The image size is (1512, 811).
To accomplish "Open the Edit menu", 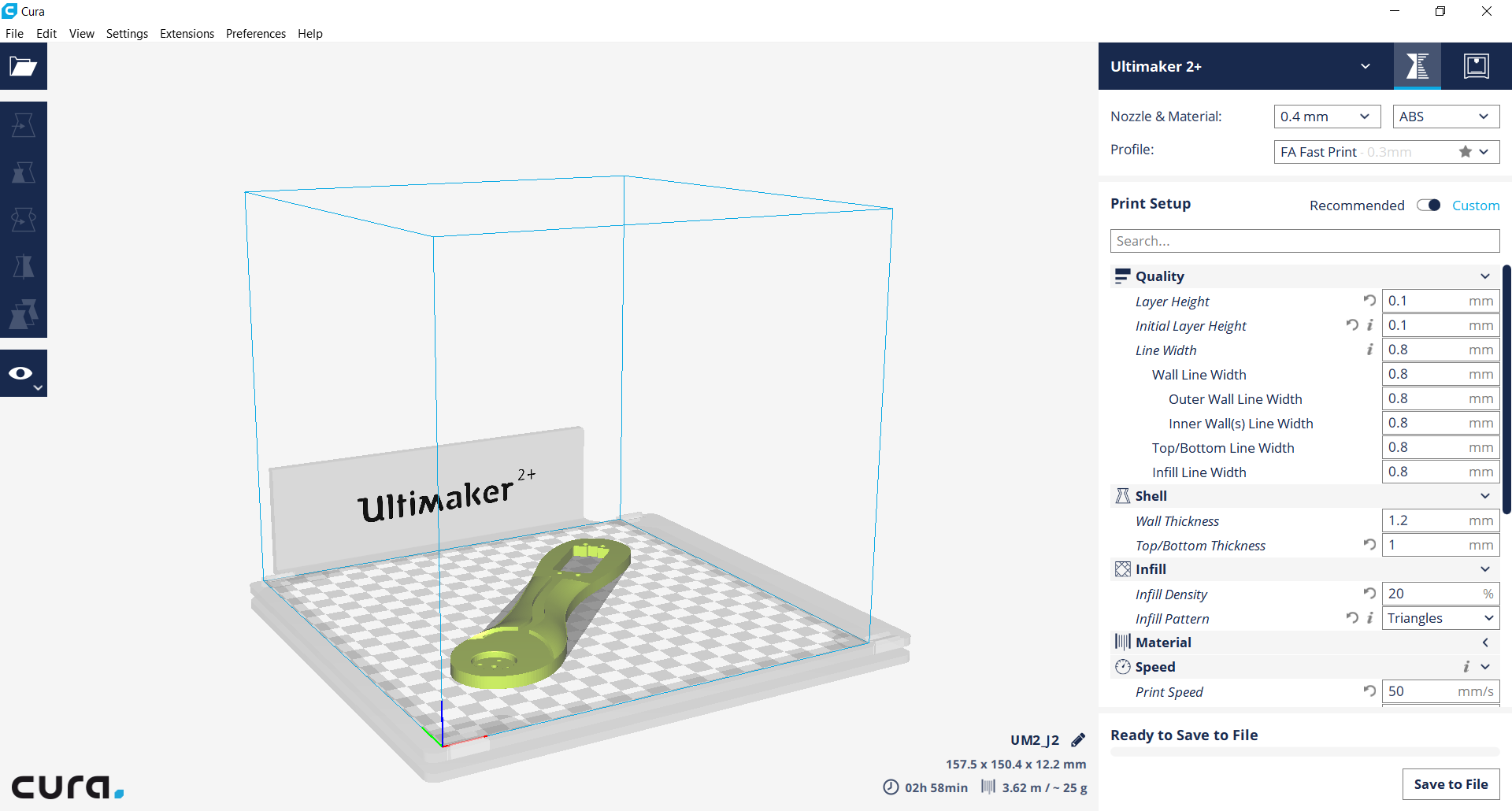I will [46, 34].
